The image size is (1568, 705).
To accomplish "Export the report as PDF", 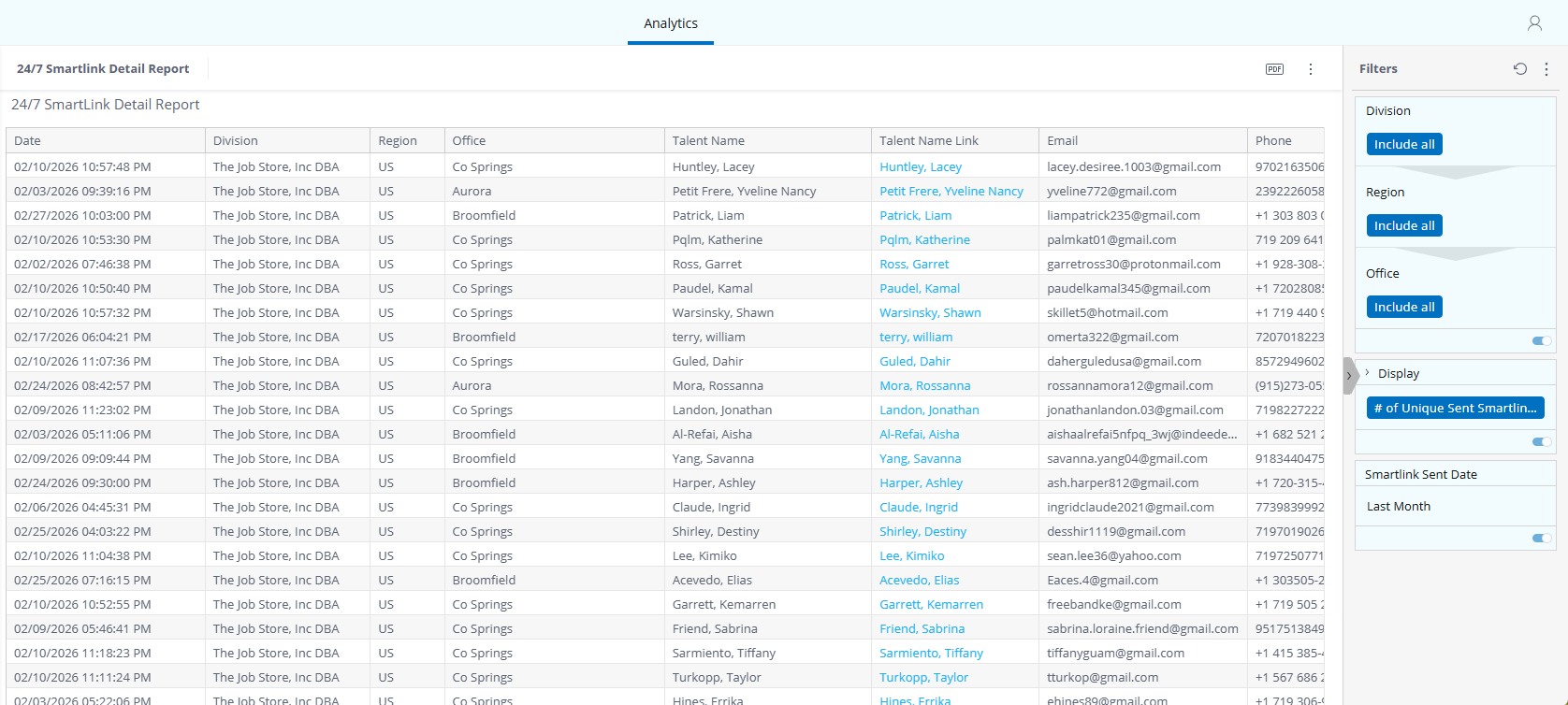I will [x=1274, y=69].
